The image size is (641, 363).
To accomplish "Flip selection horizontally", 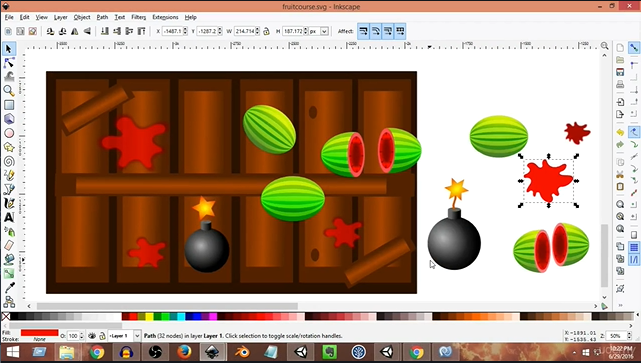I will (x=74, y=31).
